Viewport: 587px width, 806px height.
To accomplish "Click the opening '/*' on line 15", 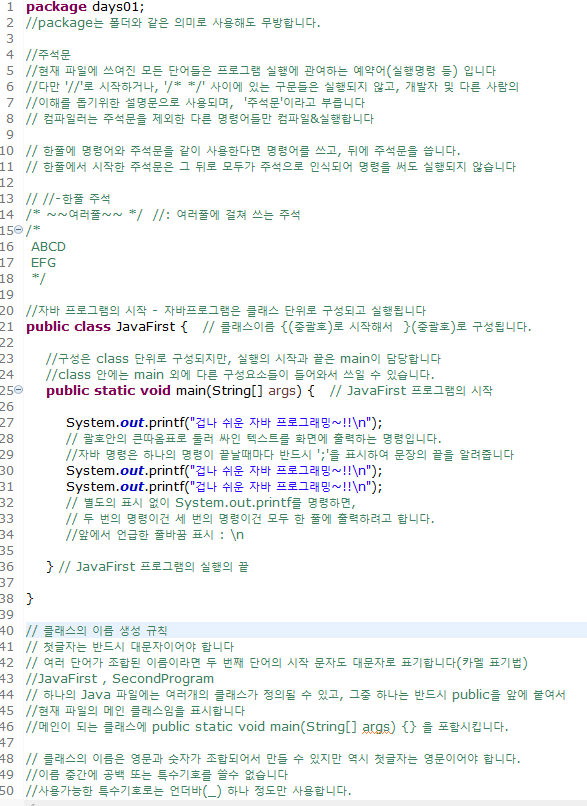I will (x=33, y=230).
